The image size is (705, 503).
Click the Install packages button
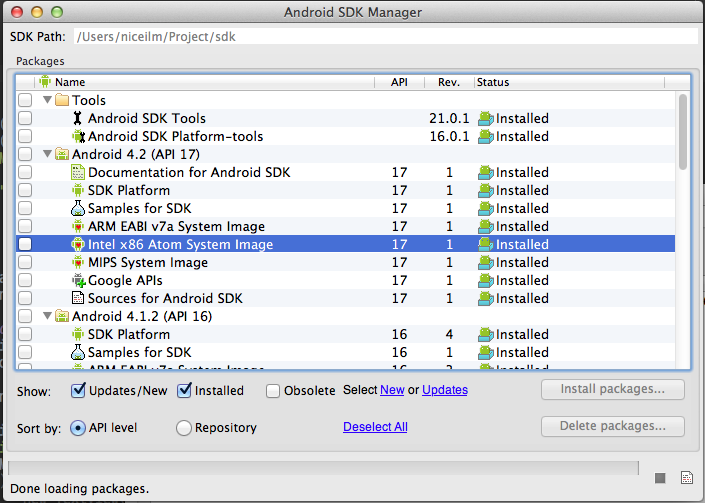613,389
